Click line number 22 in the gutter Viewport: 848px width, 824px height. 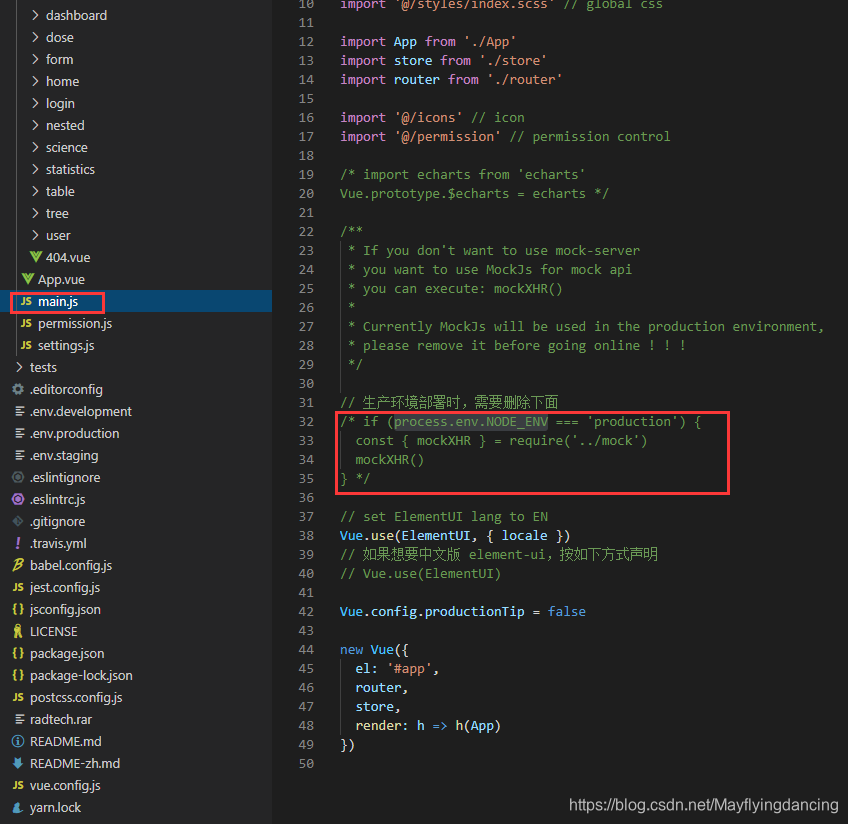click(x=306, y=231)
